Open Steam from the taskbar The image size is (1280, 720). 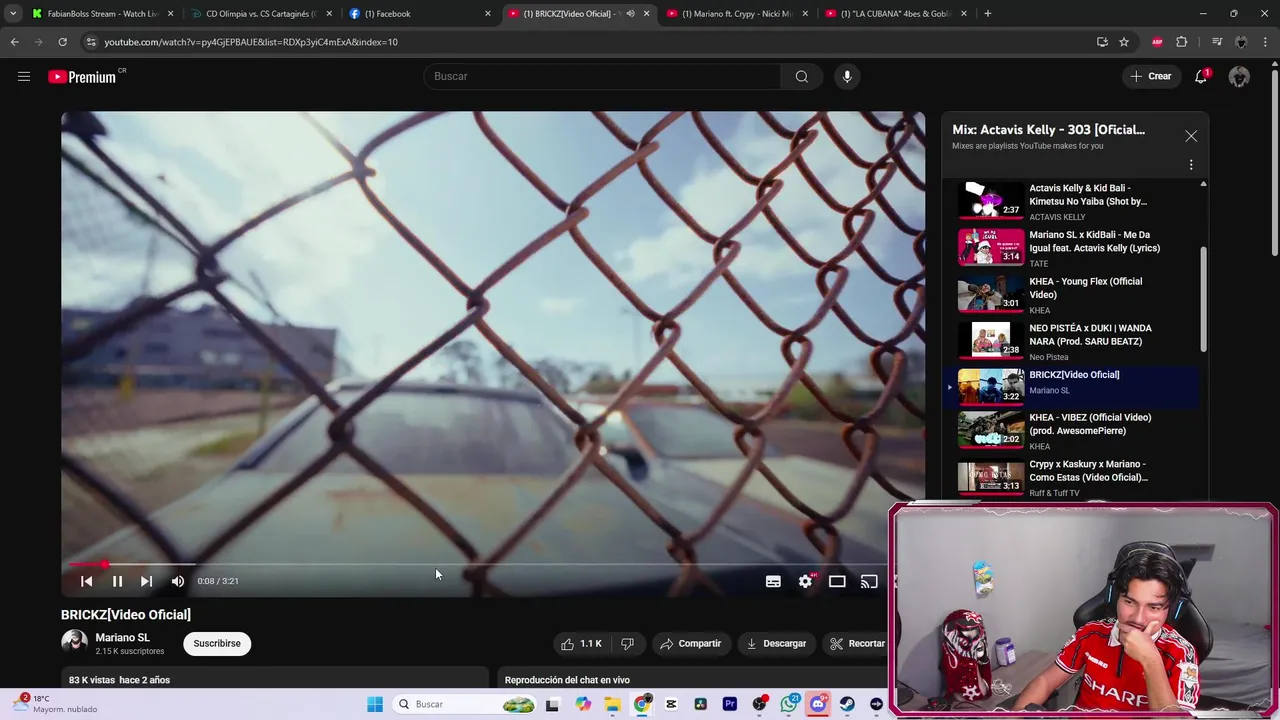pyautogui.click(x=848, y=704)
